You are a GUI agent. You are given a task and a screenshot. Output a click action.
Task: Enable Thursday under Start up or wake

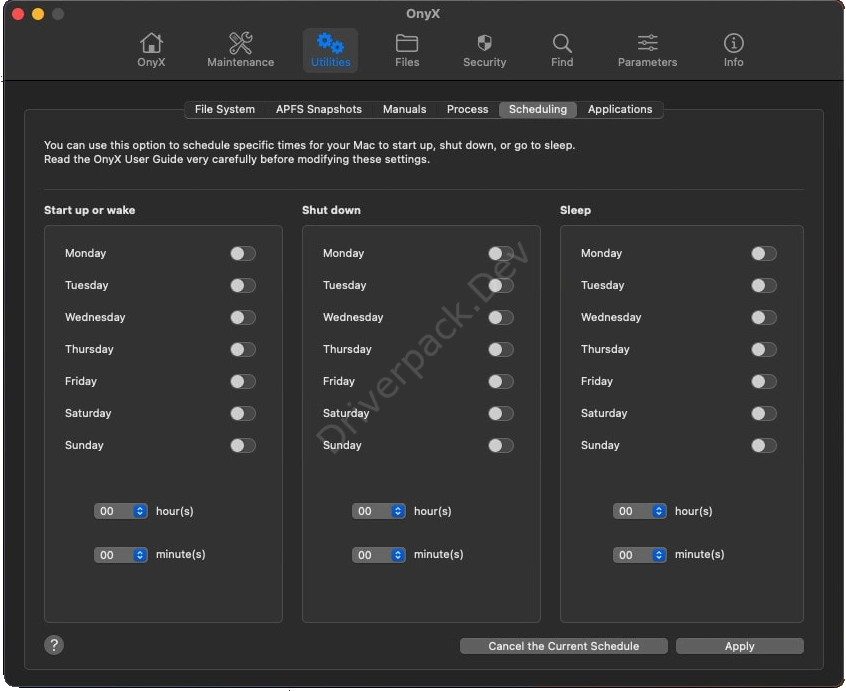point(243,350)
